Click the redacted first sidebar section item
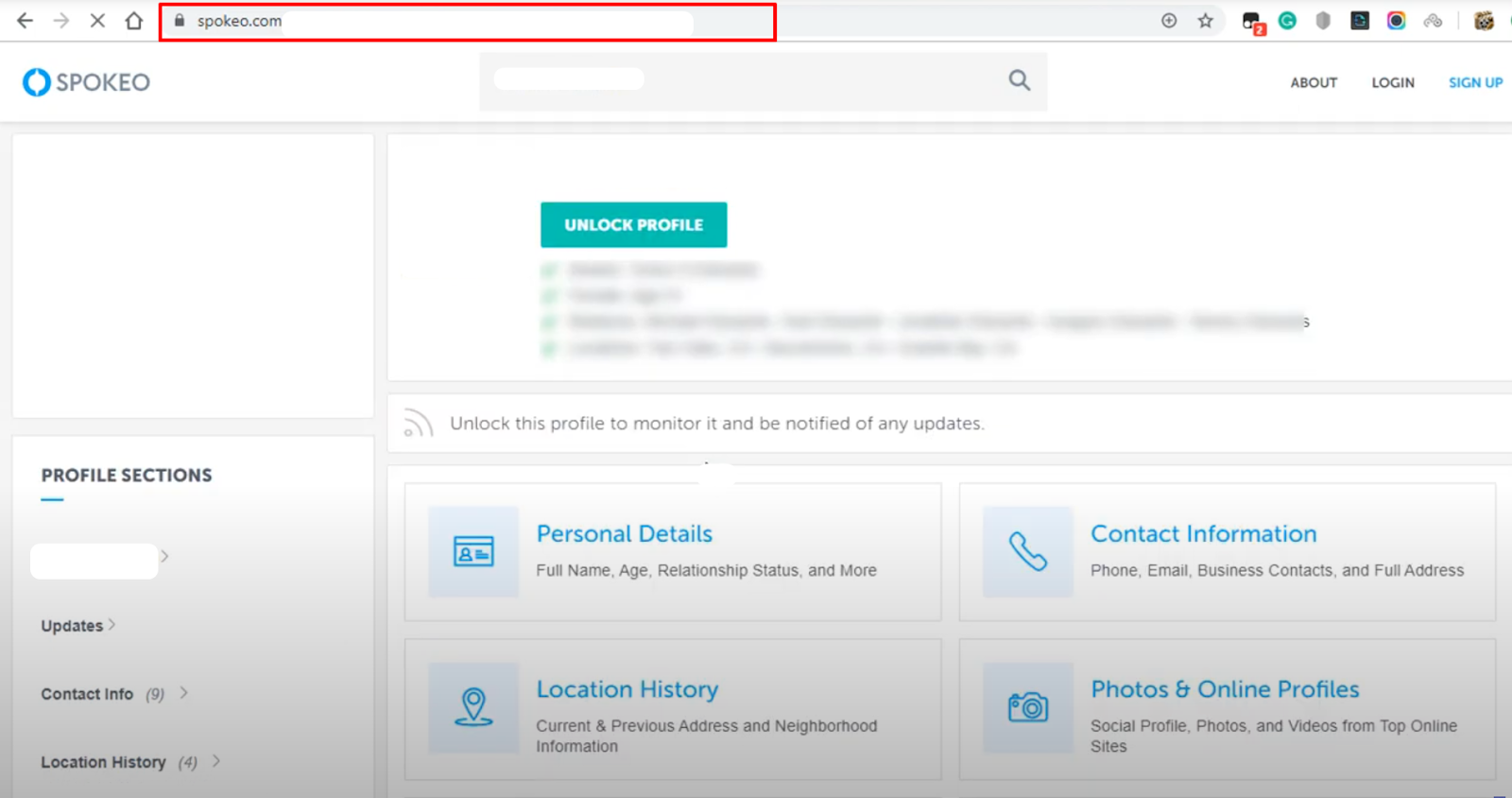 click(x=94, y=561)
